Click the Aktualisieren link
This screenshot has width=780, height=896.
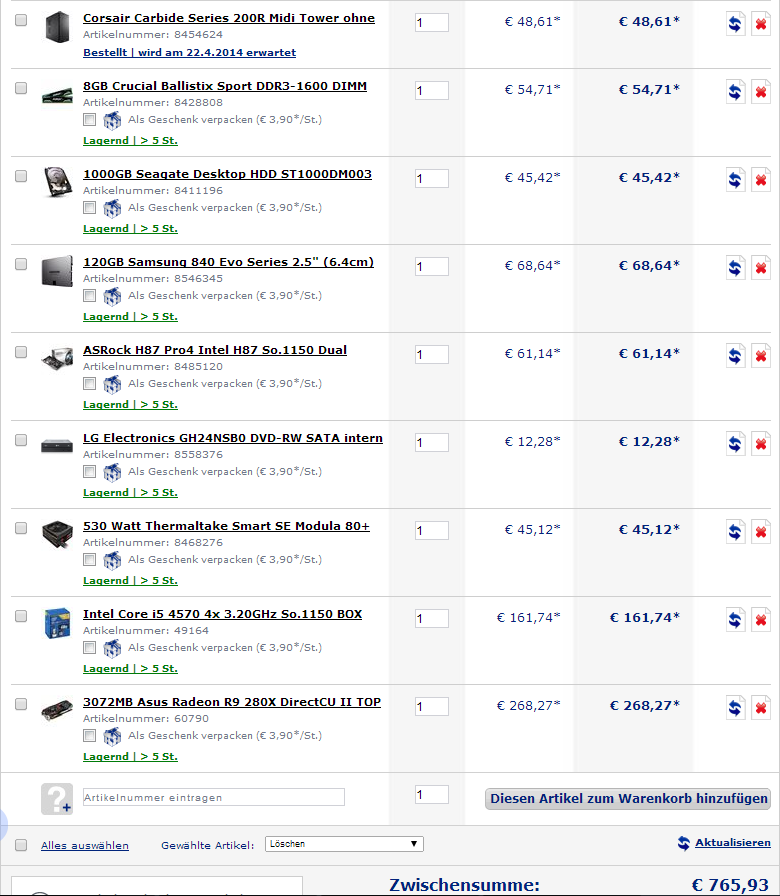[x=733, y=843]
